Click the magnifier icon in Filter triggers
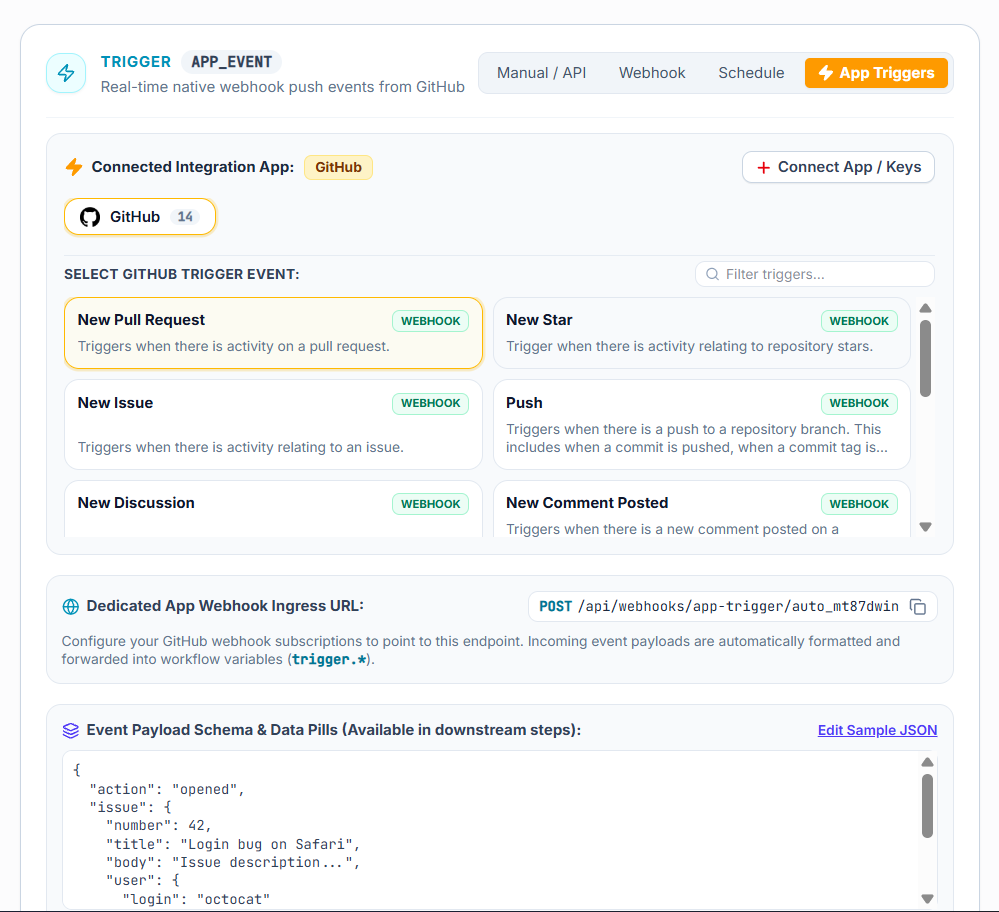The image size is (999, 912). (x=713, y=274)
